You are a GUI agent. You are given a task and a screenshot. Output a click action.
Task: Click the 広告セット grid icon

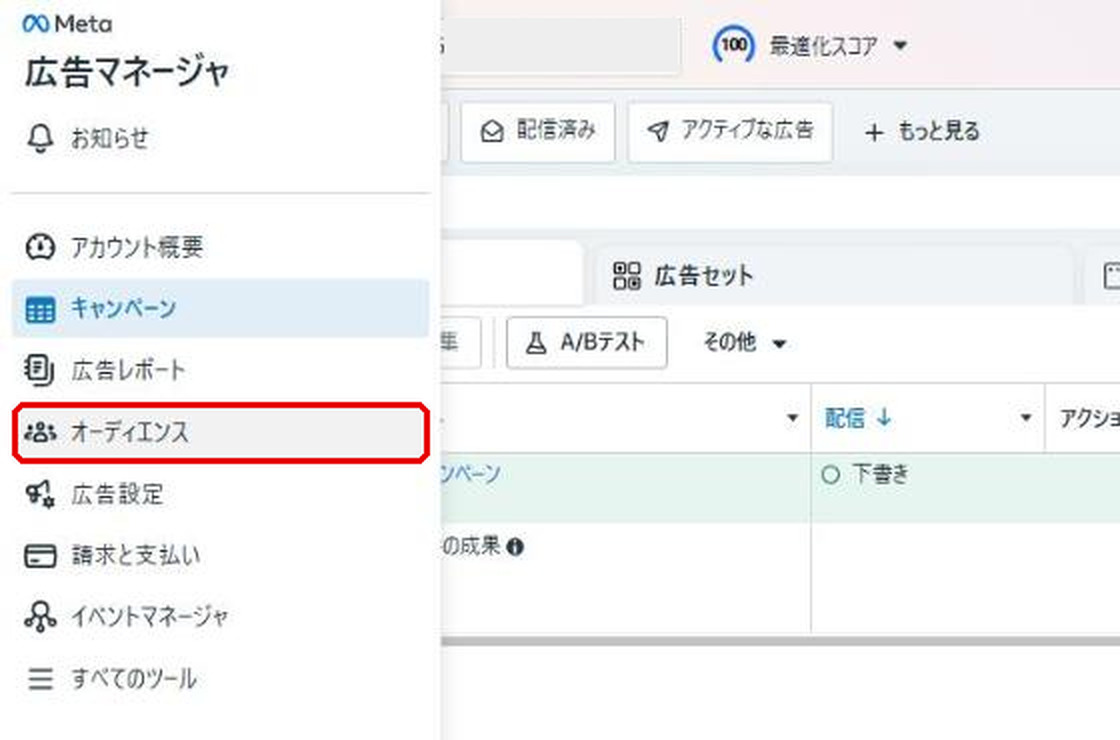click(x=627, y=276)
